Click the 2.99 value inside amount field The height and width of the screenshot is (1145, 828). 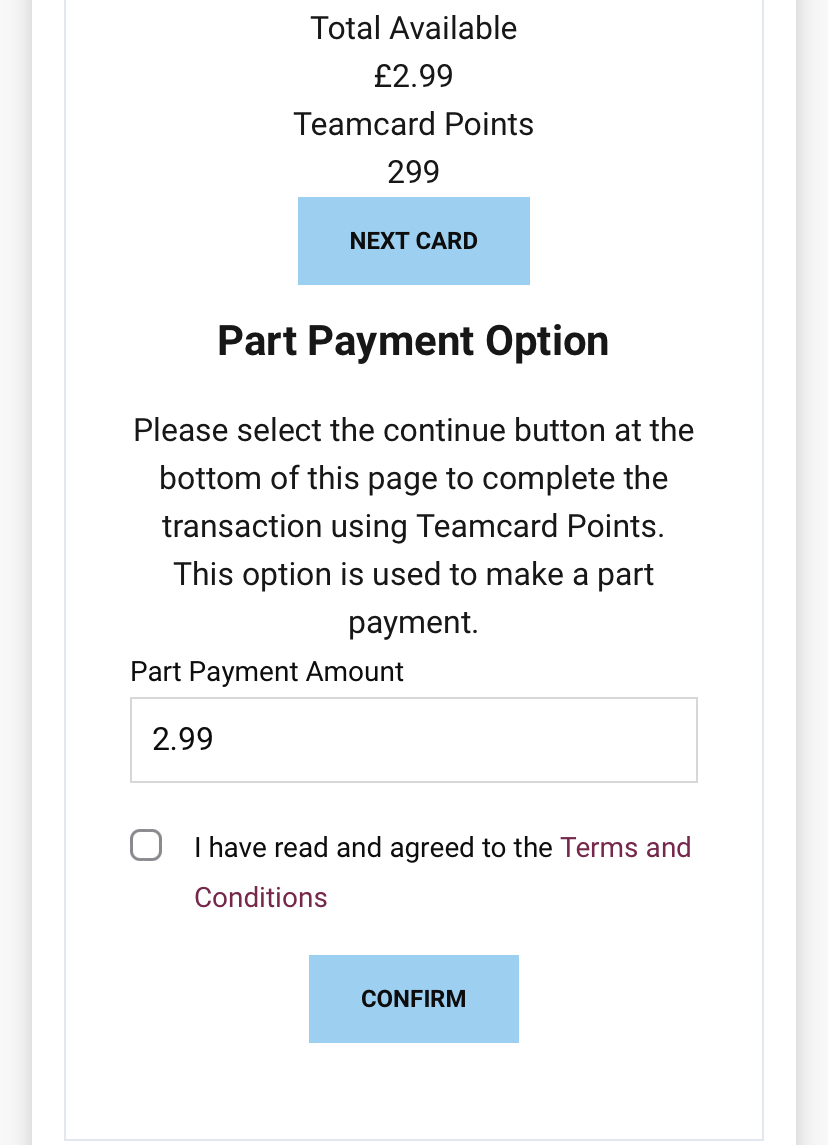[183, 740]
